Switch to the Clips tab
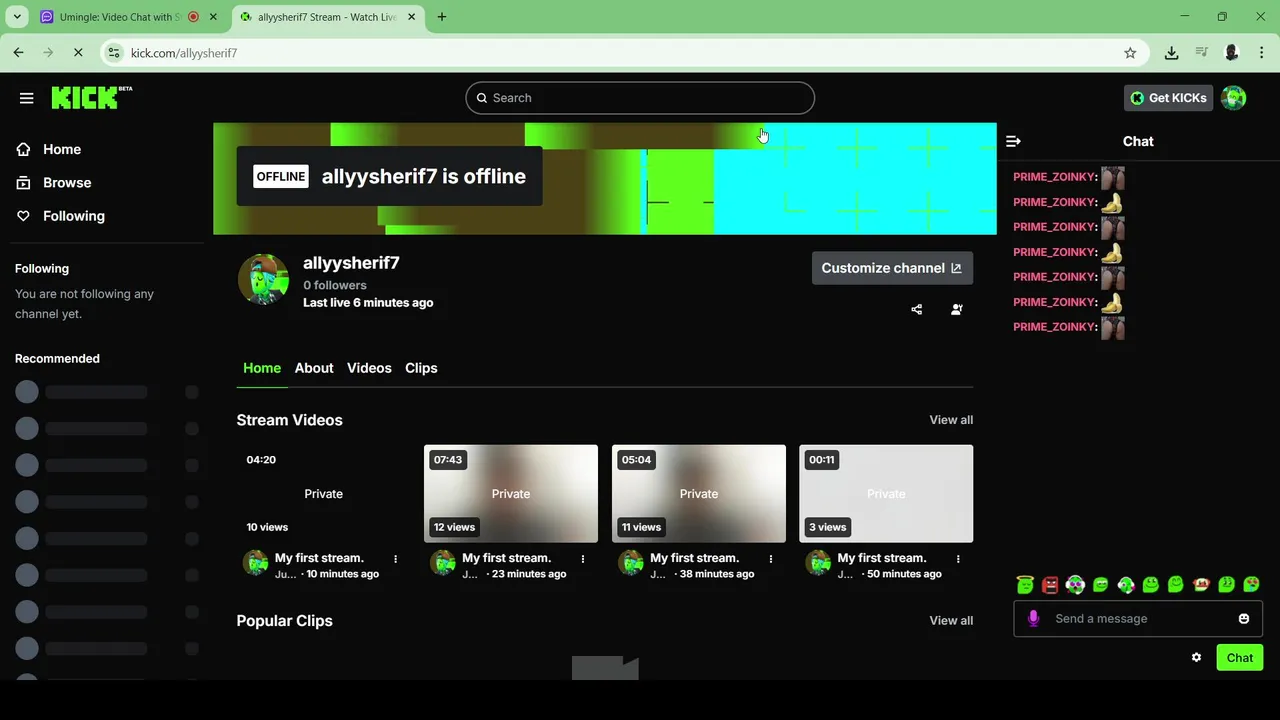The image size is (1280, 720). point(421,368)
